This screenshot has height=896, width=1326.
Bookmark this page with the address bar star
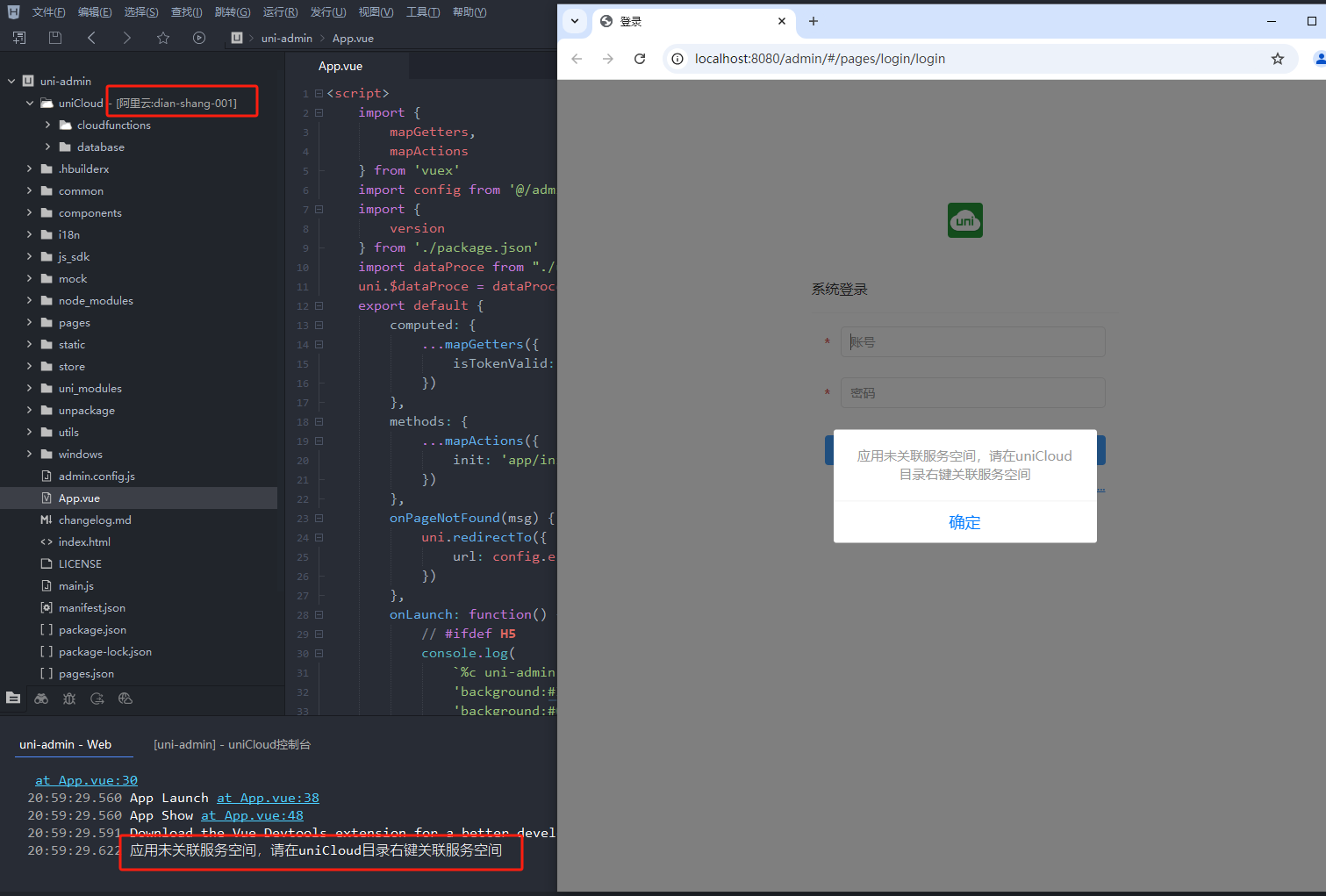(1278, 59)
